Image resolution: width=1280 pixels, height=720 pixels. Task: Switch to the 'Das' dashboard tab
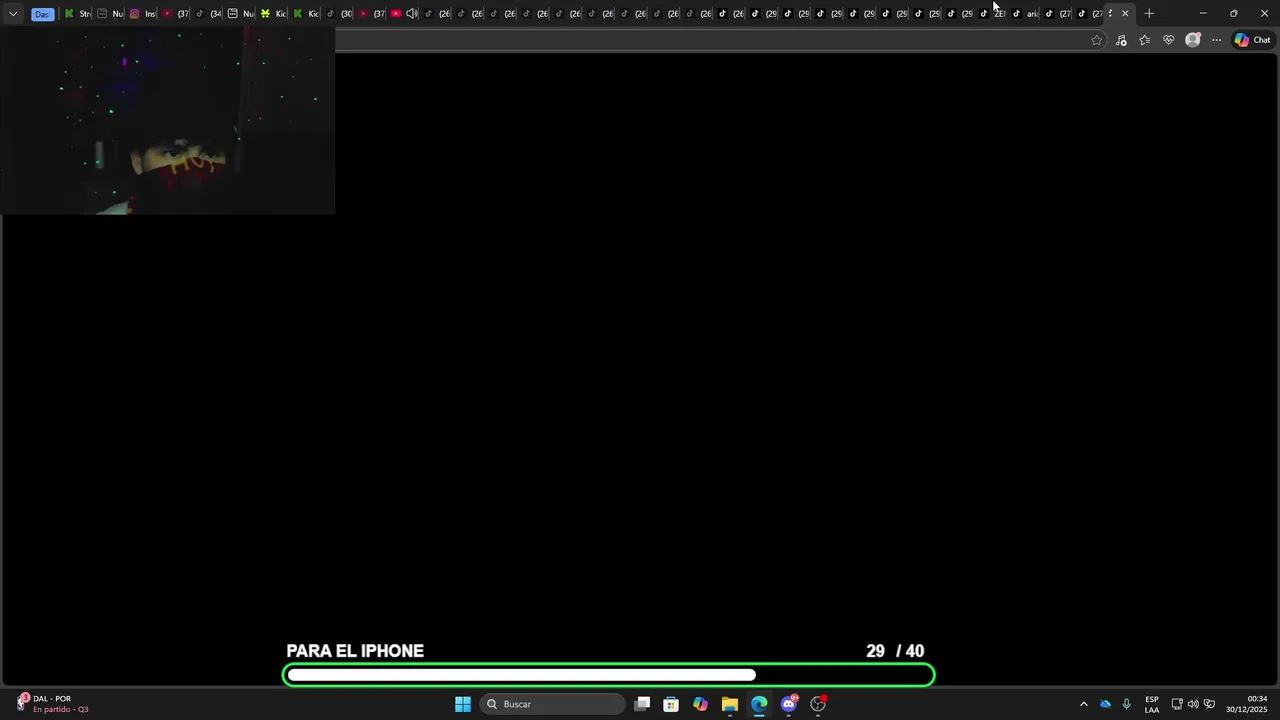coord(43,14)
